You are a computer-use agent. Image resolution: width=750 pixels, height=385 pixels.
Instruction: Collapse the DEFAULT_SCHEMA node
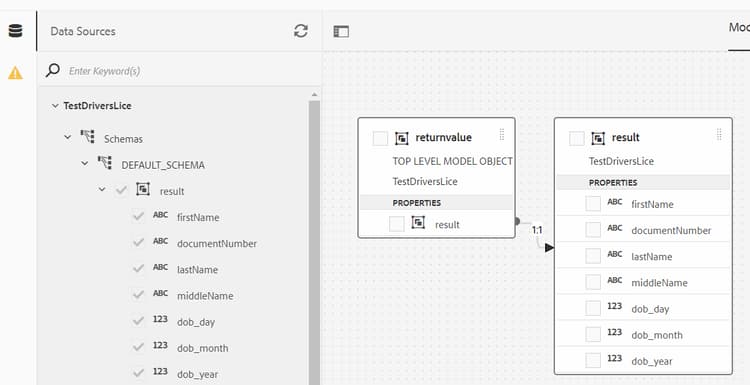click(85, 163)
